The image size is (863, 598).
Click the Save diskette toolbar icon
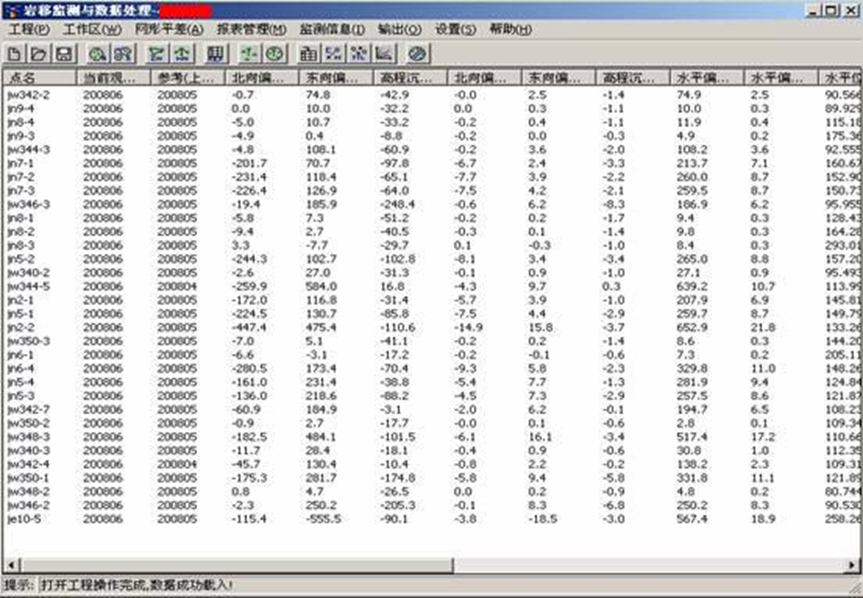(61, 53)
